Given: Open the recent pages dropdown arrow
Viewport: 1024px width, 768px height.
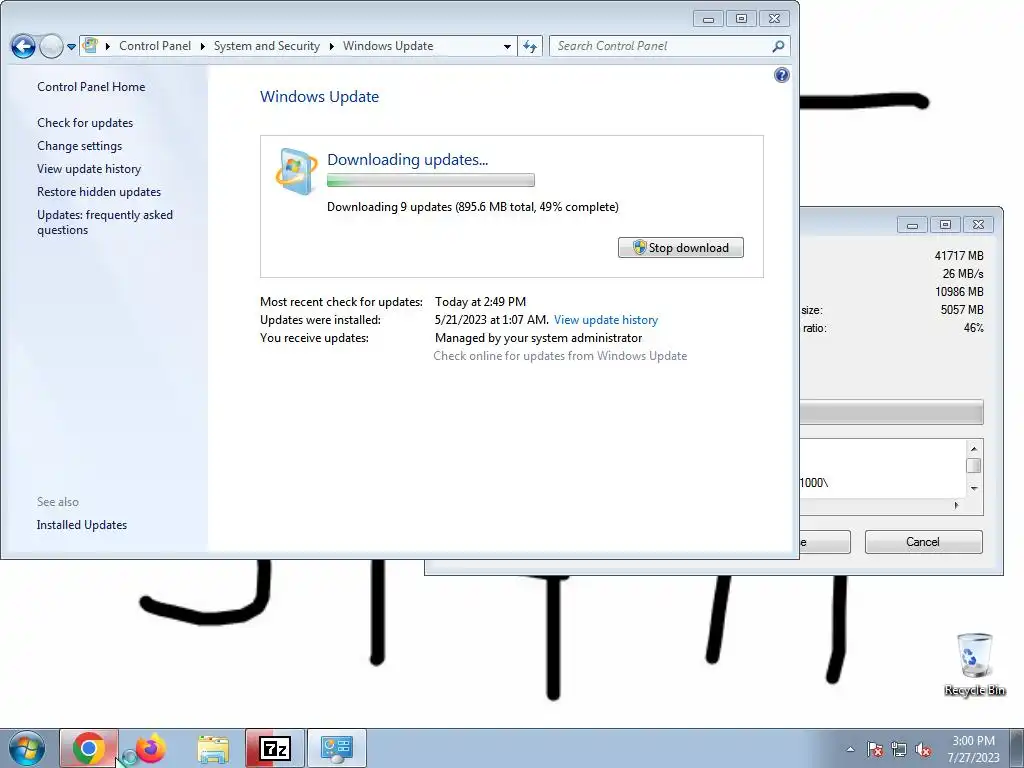Looking at the screenshot, I should pyautogui.click(x=71, y=46).
